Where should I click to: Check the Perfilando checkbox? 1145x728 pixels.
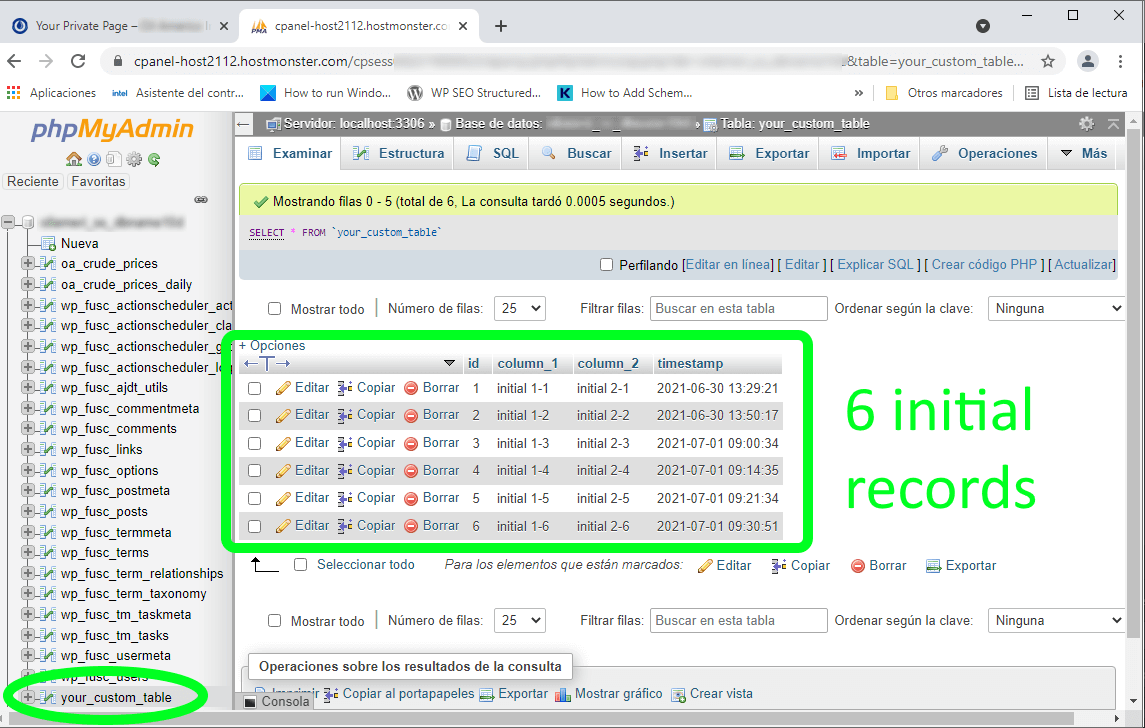coord(606,265)
